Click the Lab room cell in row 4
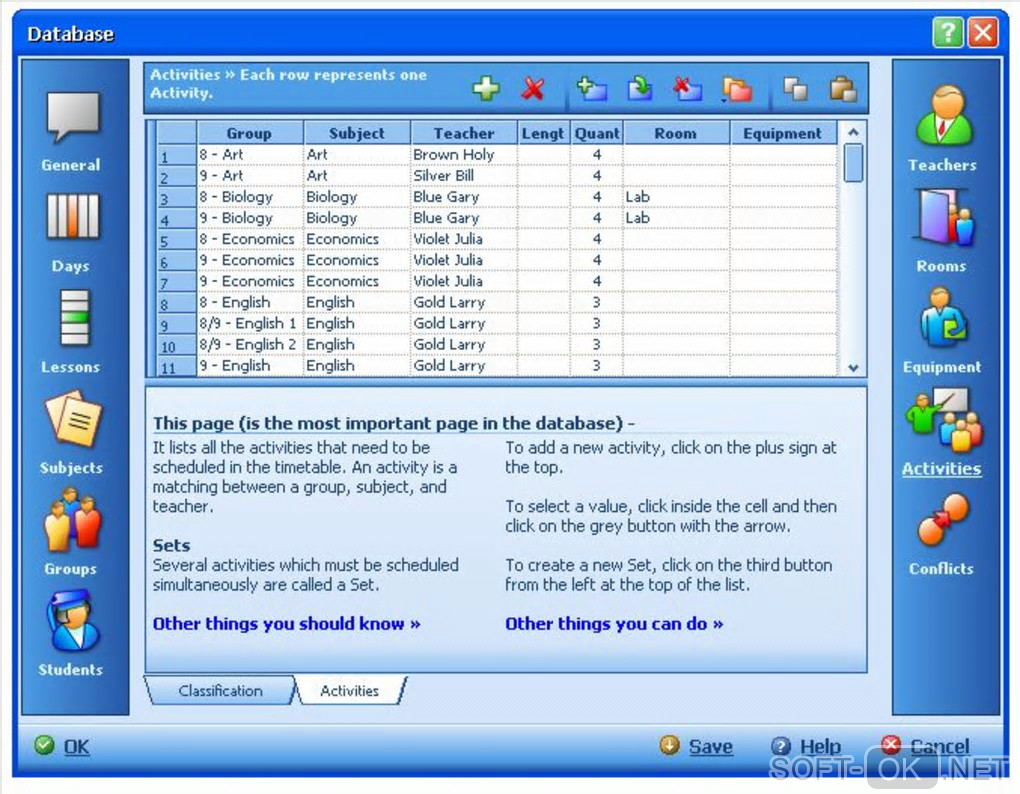The width and height of the screenshot is (1020, 794). 677,218
